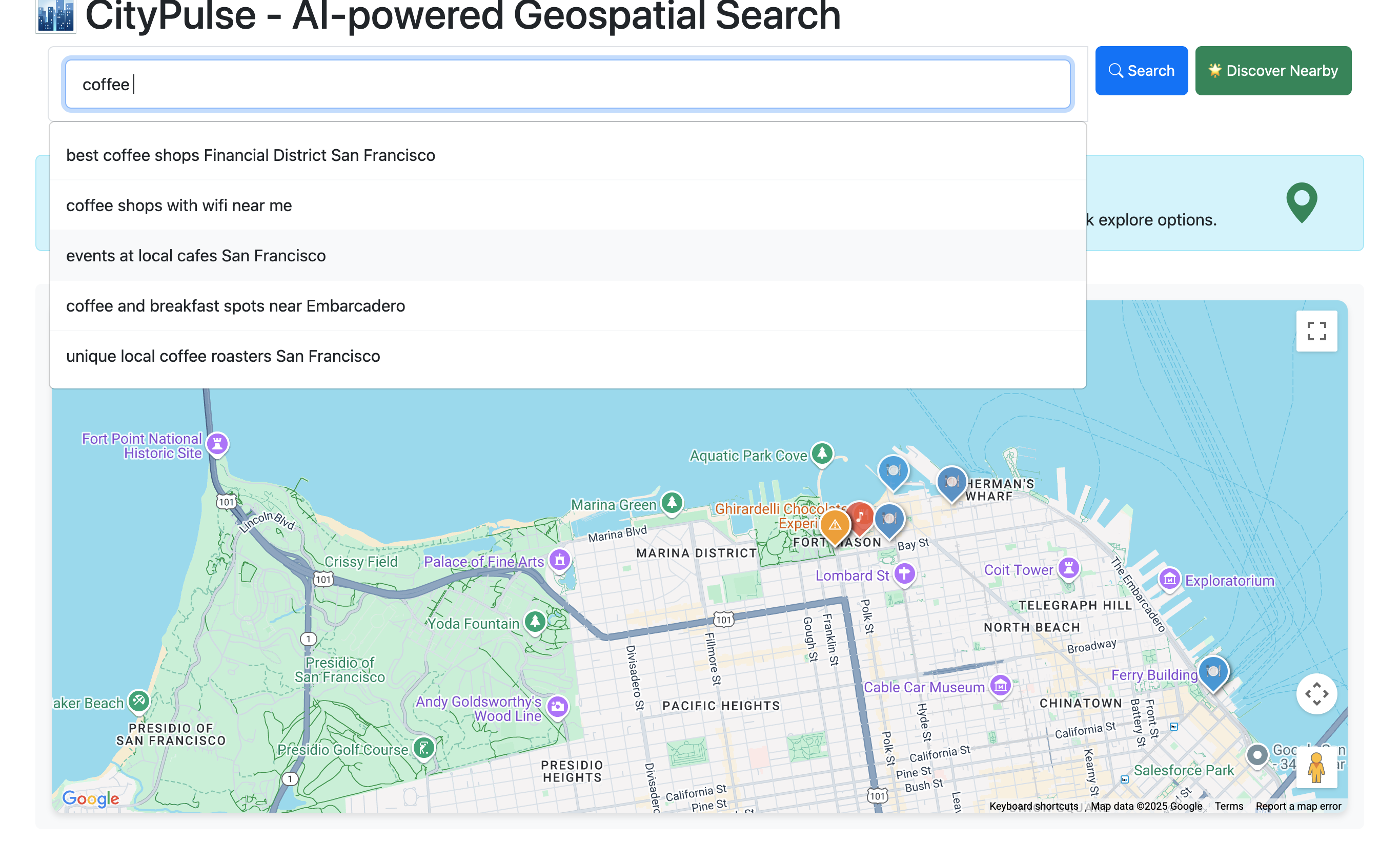
Task: Click the Exploratorium museum icon
Action: (x=1169, y=580)
